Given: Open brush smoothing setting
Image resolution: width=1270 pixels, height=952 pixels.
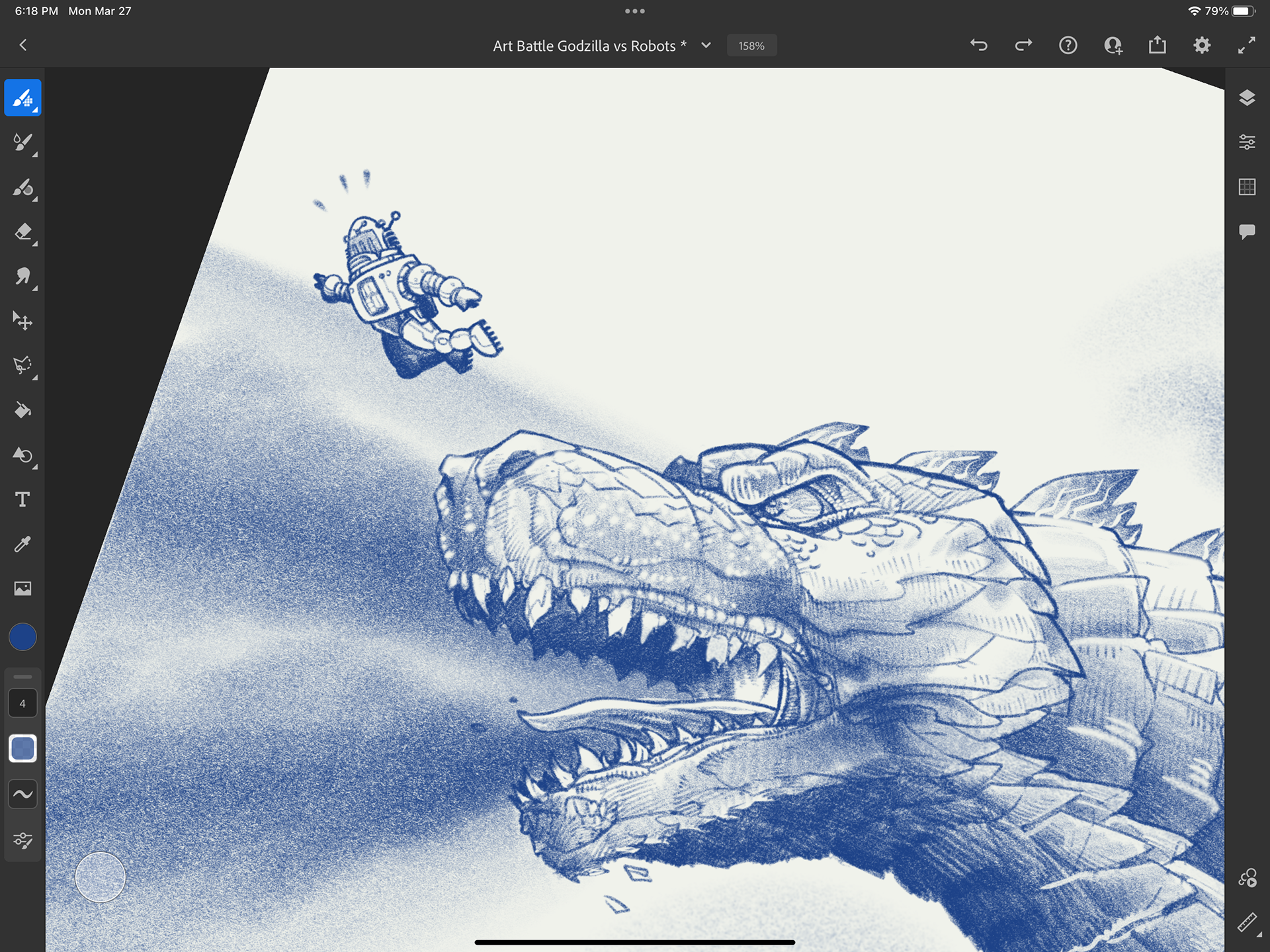Looking at the screenshot, I should pos(22,794).
